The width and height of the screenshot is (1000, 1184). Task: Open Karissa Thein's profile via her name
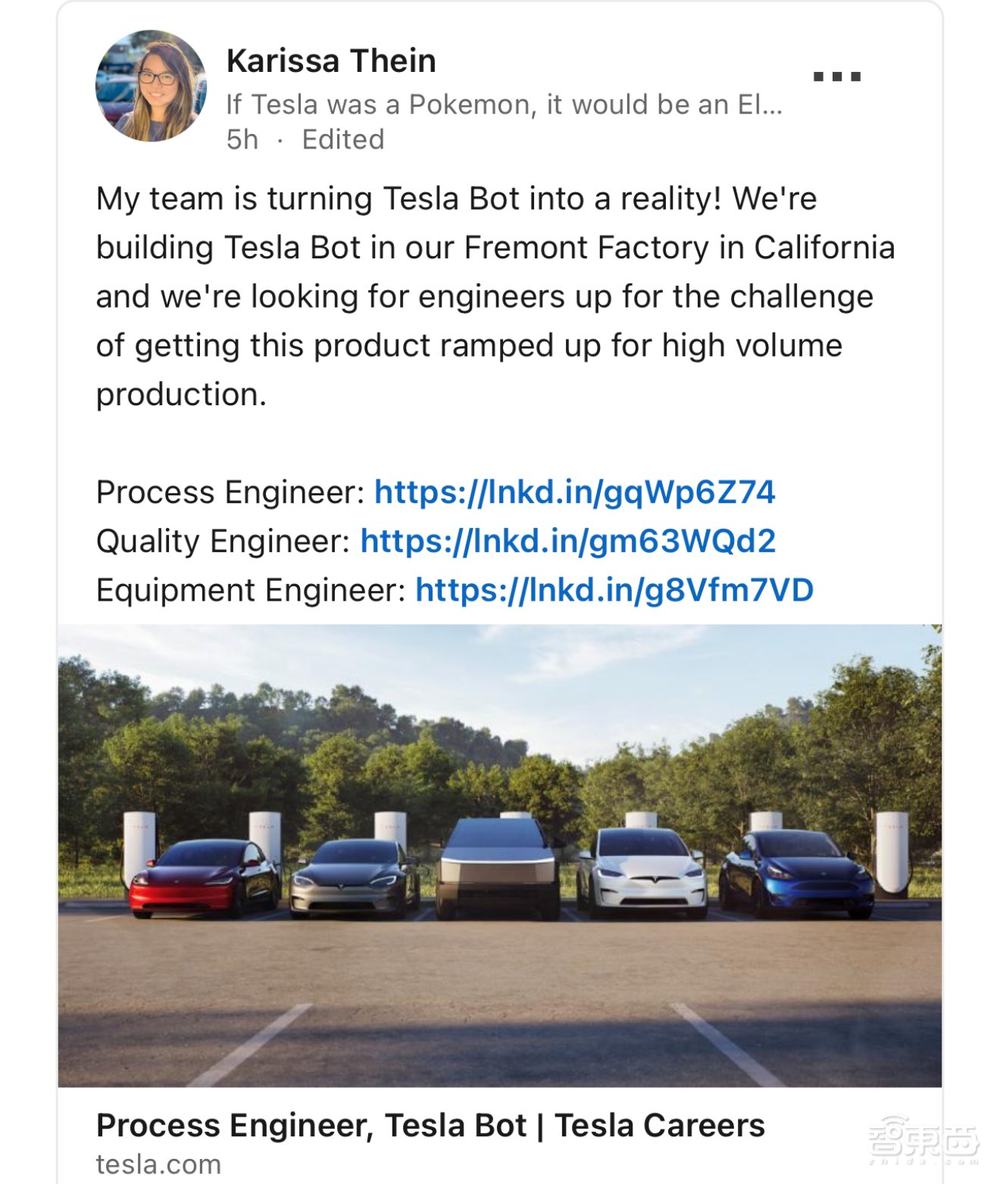pos(331,61)
